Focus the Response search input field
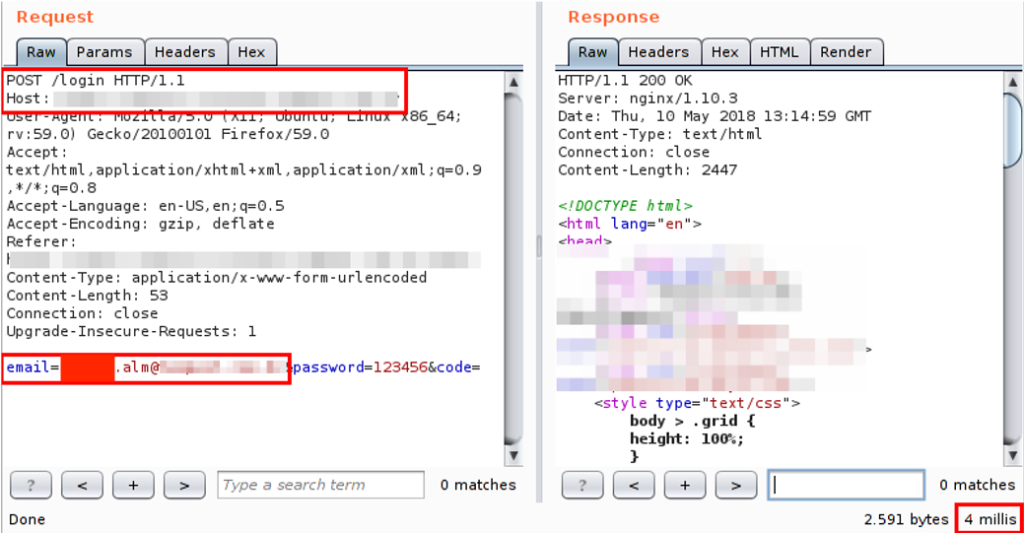1024x533 pixels. click(x=846, y=485)
